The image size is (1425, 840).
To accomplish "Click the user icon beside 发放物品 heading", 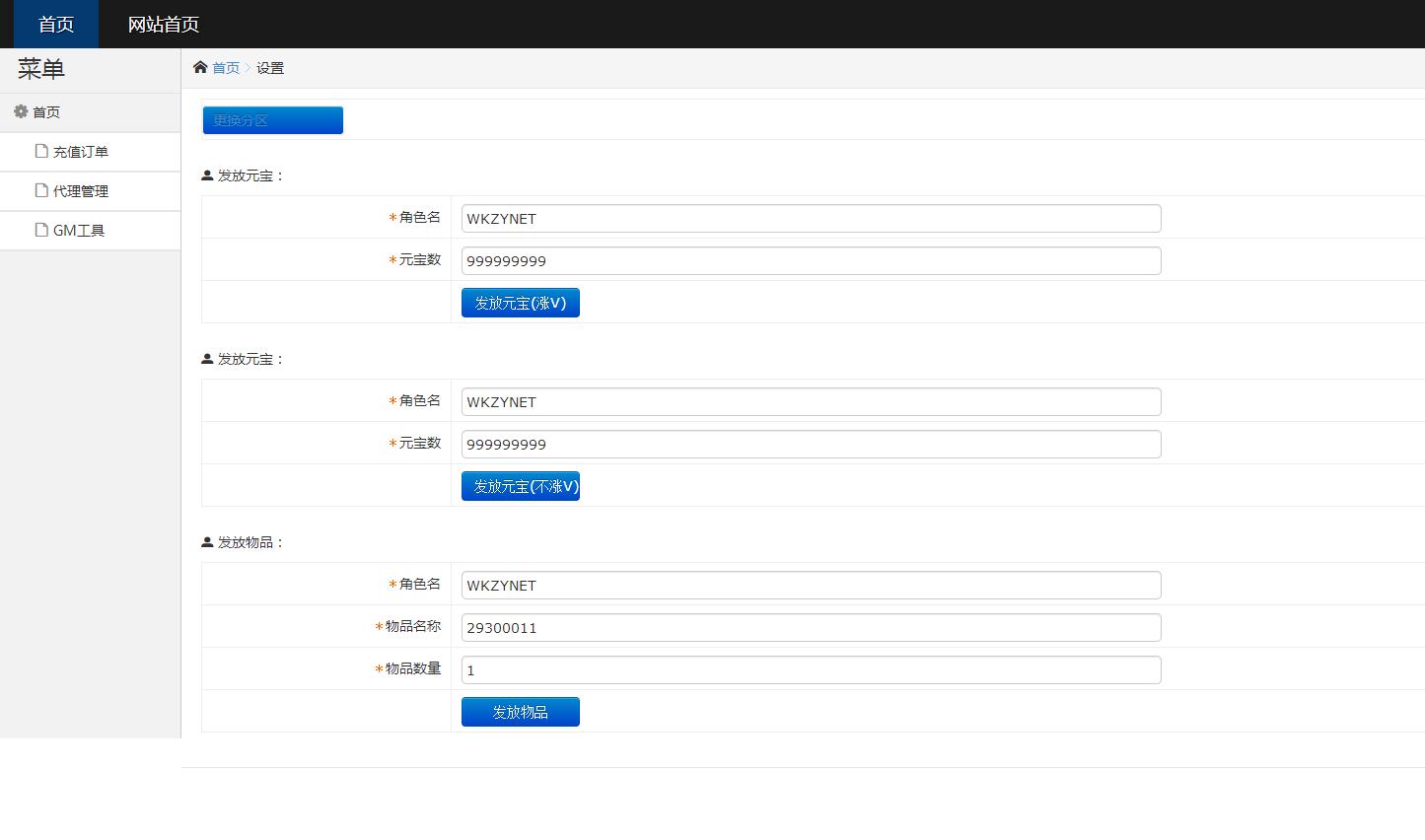I will click(x=207, y=542).
